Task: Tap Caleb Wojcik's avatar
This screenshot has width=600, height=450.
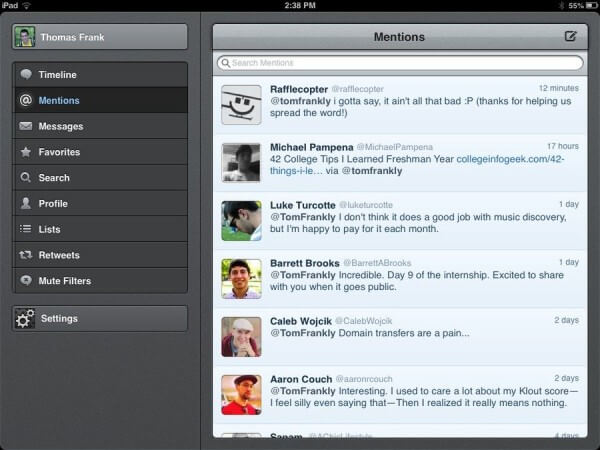Action: (241, 337)
